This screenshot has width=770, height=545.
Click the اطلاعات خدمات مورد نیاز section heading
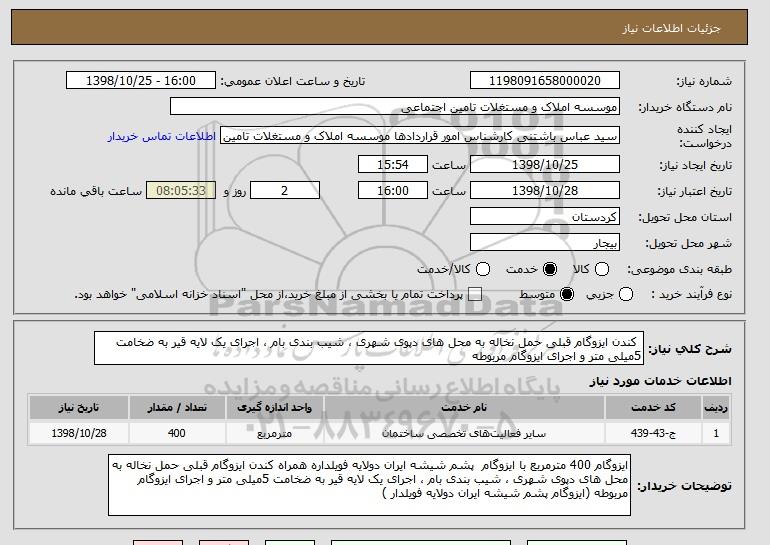660,381
